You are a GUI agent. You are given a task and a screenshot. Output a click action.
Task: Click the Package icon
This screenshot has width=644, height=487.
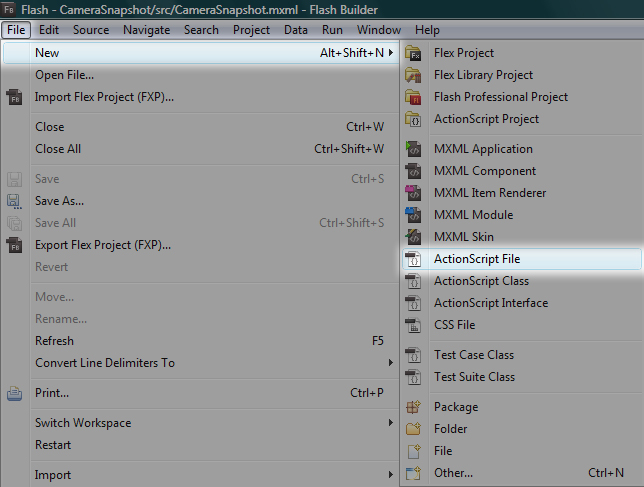413,407
